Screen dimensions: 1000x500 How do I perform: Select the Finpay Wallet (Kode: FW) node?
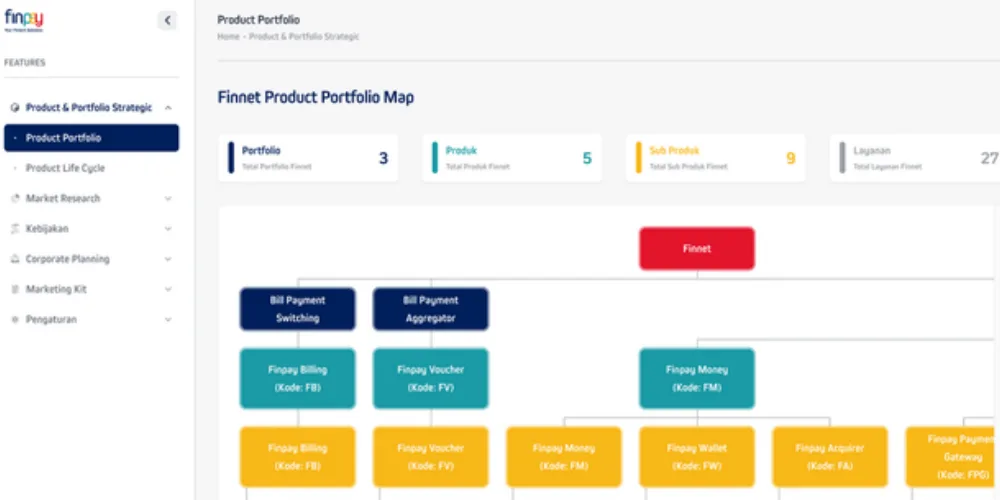coord(697,457)
